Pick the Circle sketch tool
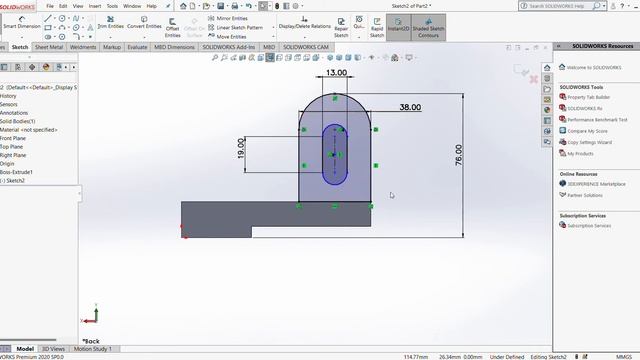640x360 pixels. coord(62,18)
